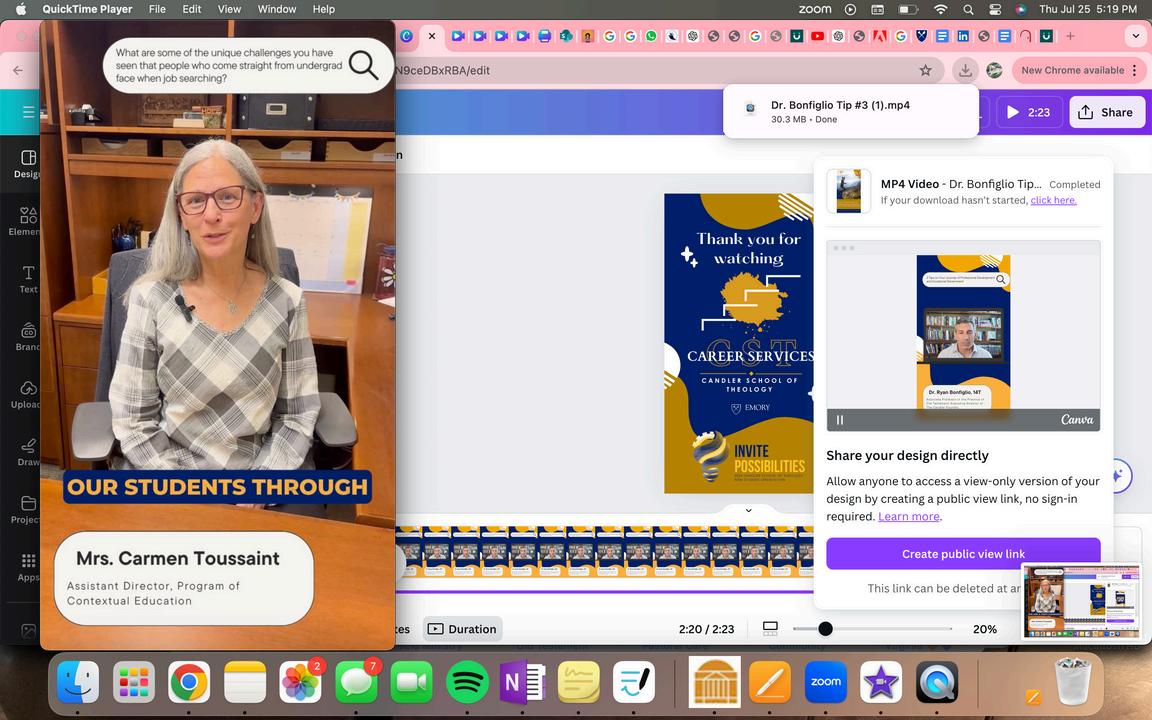The height and width of the screenshot is (720, 1152).
Task: Open Launchpad from the Dock
Action: [134, 683]
